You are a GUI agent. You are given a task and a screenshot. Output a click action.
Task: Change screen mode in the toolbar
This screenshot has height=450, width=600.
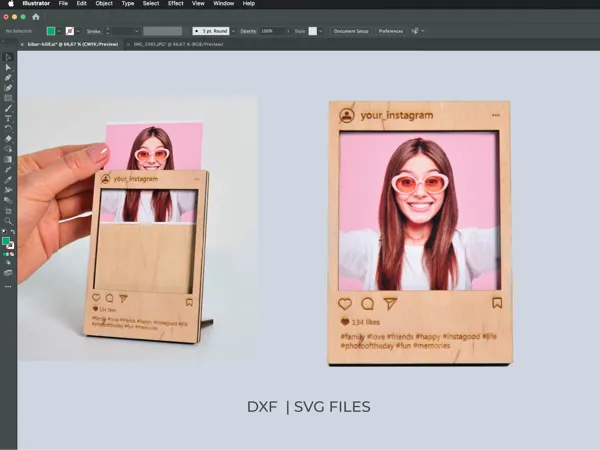[8, 273]
